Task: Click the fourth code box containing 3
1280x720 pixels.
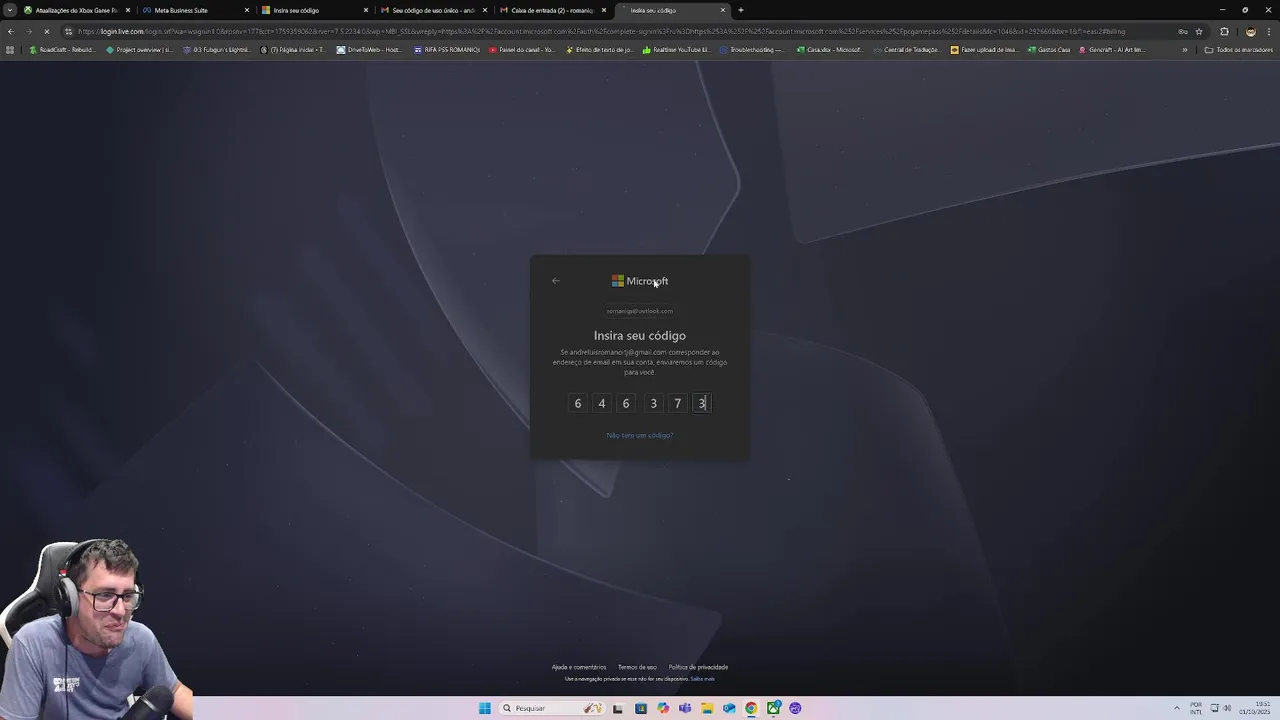Action: [x=653, y=403]
